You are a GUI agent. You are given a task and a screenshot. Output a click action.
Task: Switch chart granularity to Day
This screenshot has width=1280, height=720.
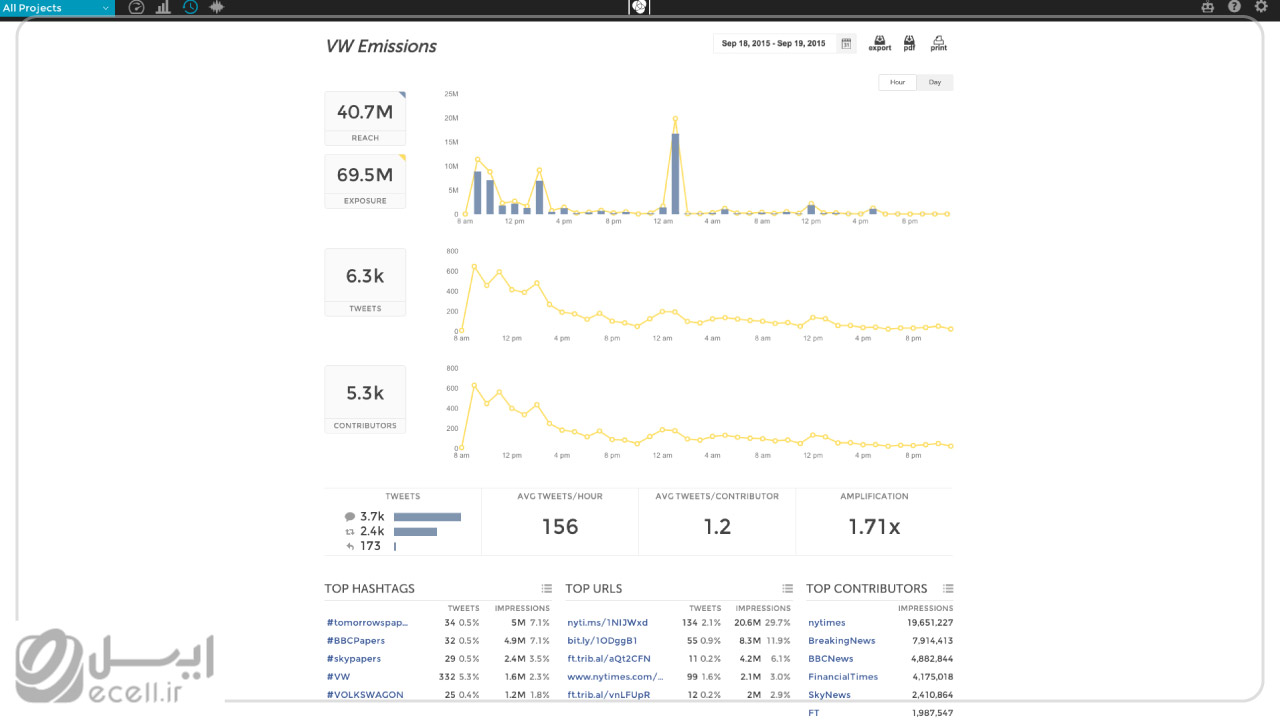(x=935, y=82)
